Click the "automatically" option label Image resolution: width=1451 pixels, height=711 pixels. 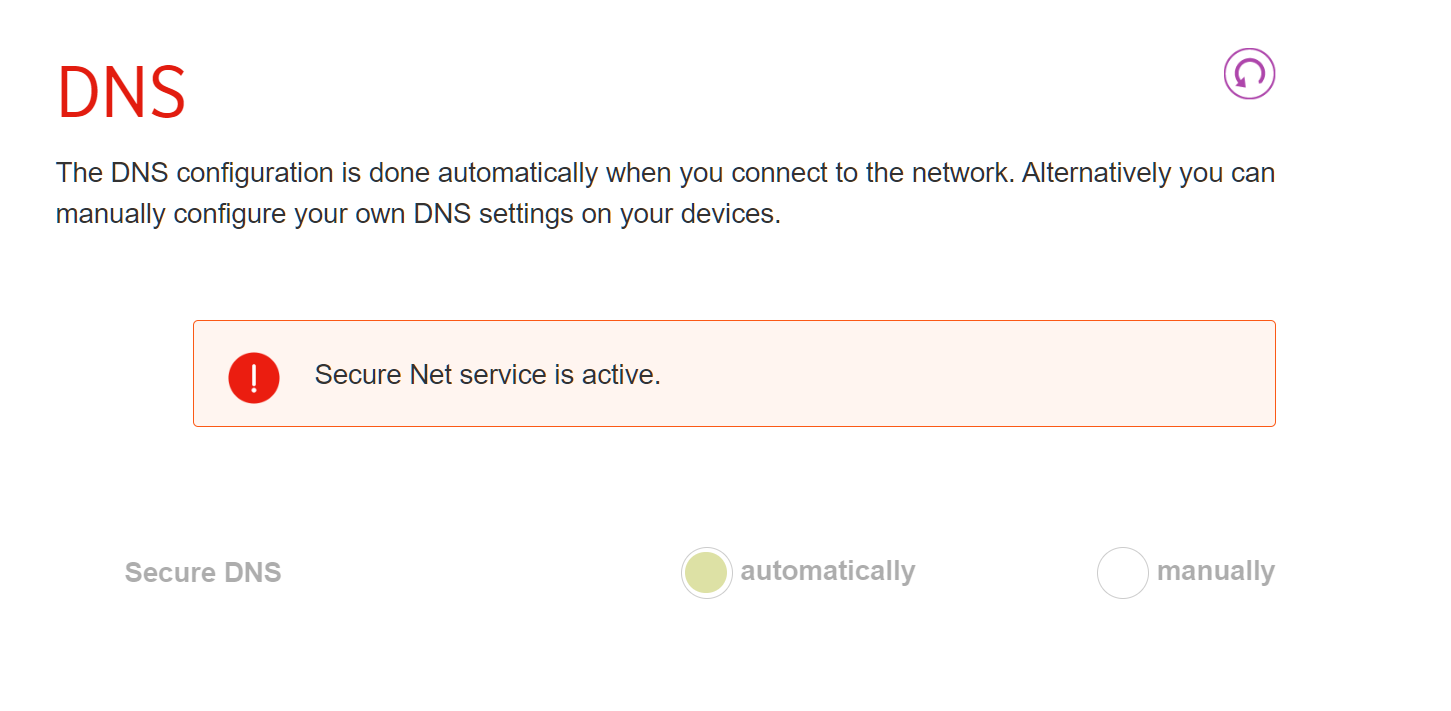tap(827, 571)
